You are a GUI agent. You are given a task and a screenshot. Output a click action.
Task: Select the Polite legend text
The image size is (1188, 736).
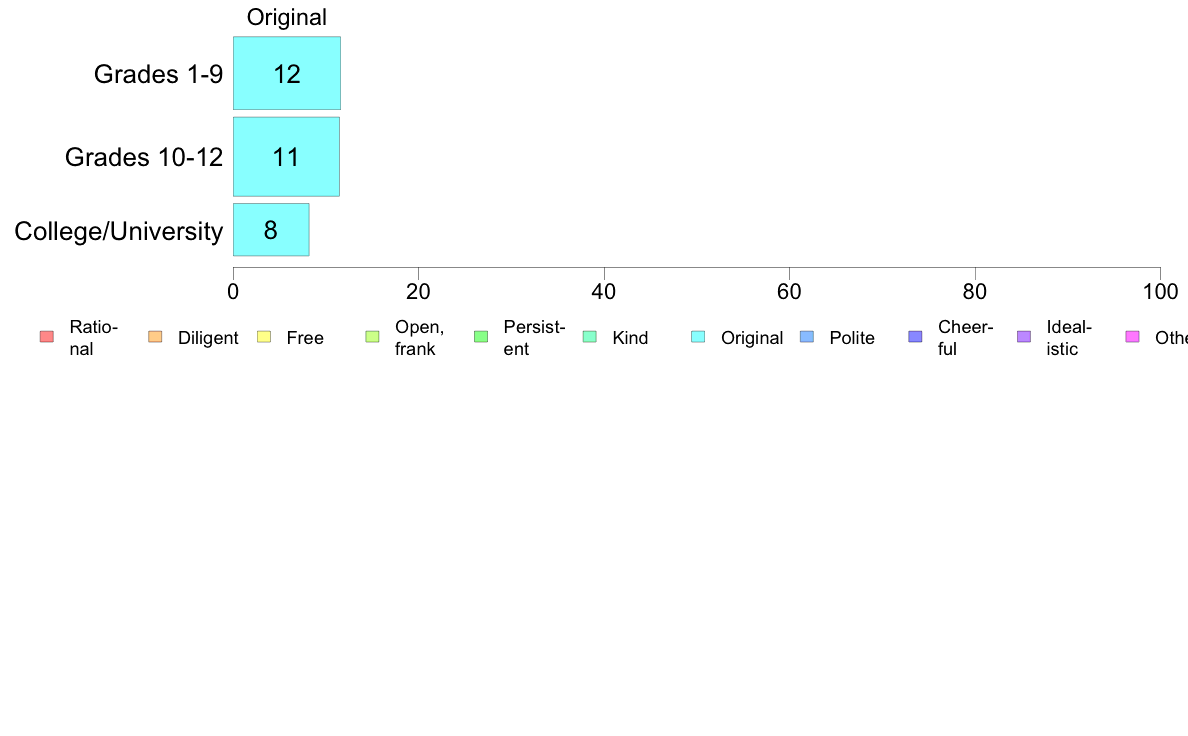pyautogui.click(x=852, y=338)
